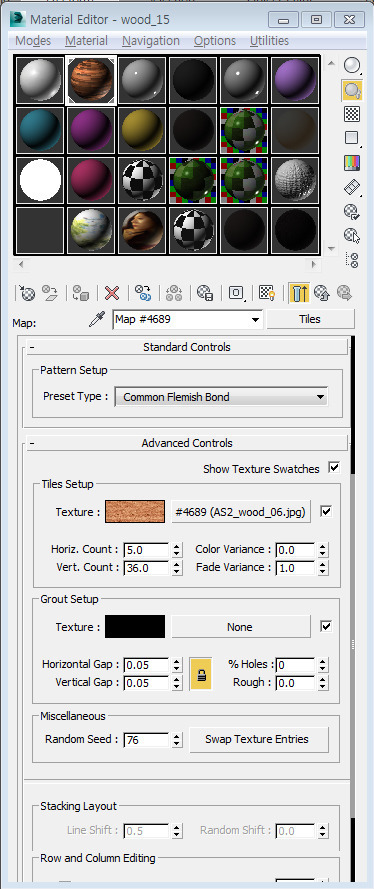Click the 3ds Max title bar icon

[x=18, y=19]
